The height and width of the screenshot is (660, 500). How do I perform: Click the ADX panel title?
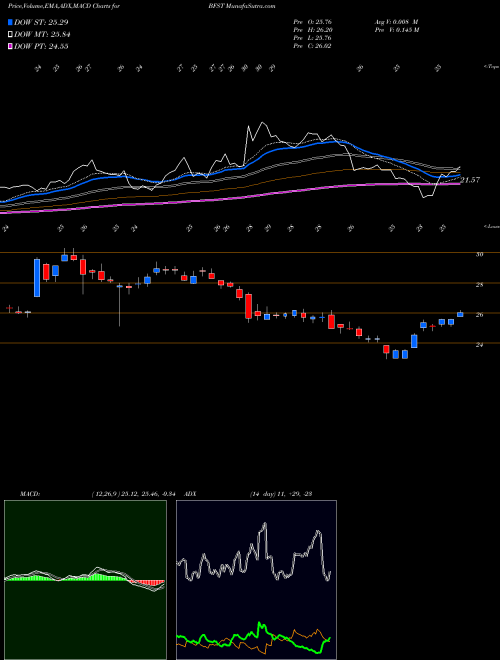tap(190, 494)
